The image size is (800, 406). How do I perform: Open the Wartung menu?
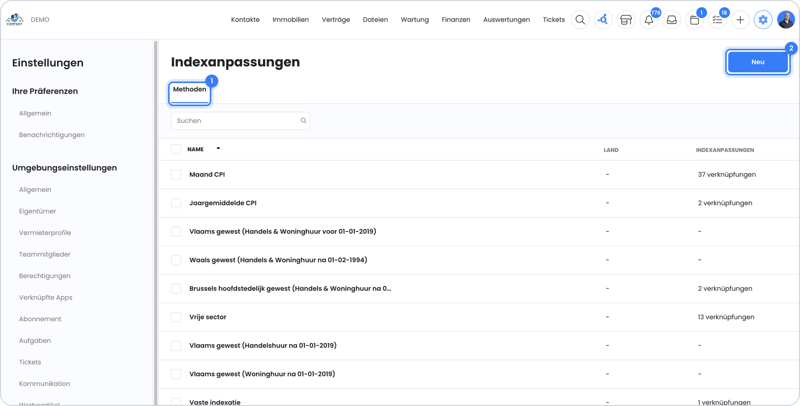click(x=415, y=20)
